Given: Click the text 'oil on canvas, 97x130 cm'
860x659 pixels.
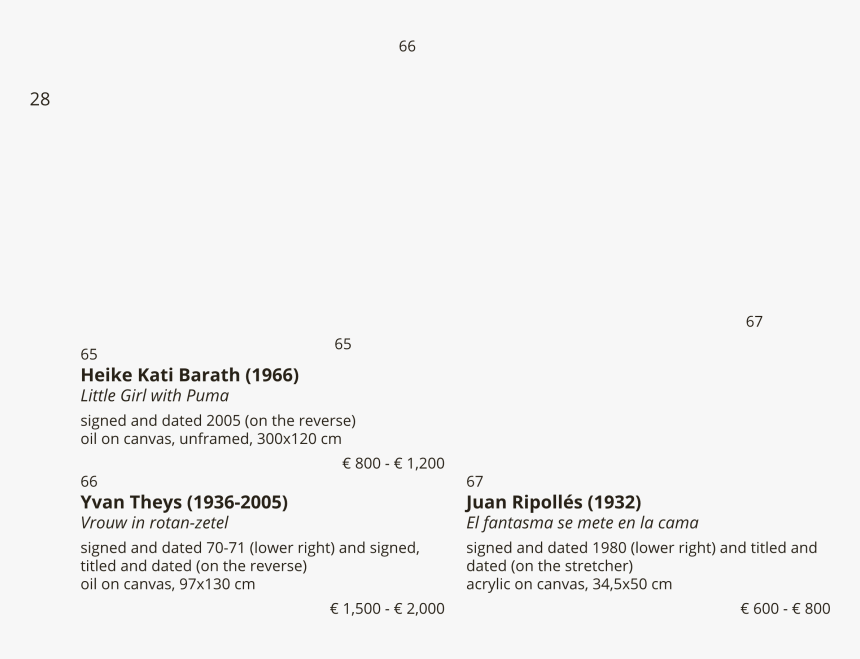Looking at the screenshot, I should pyautogui.click(x=168, y=584).
